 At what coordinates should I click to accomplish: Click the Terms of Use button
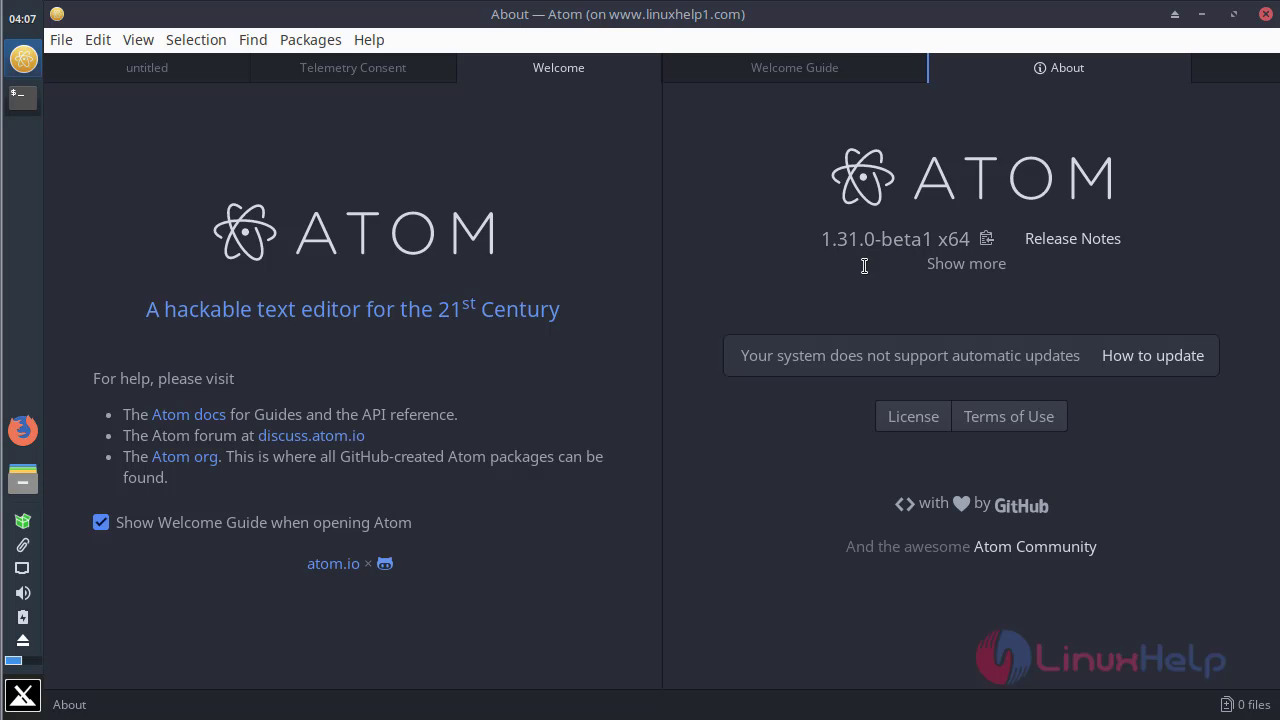(1009, 416)
